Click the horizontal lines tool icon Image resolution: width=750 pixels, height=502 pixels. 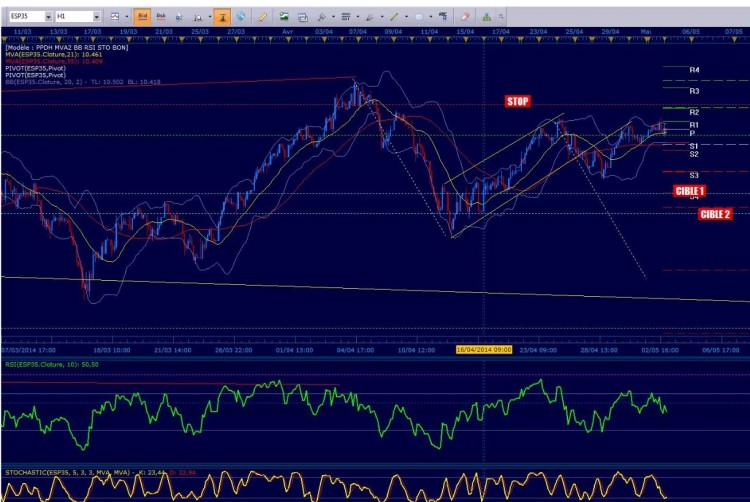[346, 17]
